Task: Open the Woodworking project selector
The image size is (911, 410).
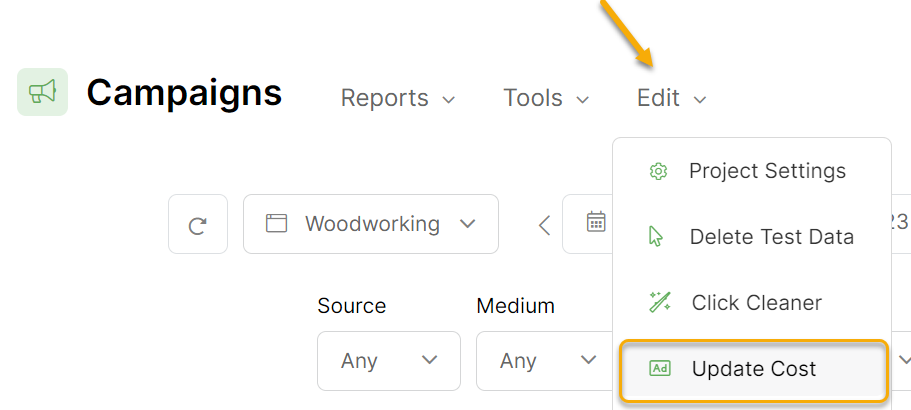Action: click(x=371, y=224)
